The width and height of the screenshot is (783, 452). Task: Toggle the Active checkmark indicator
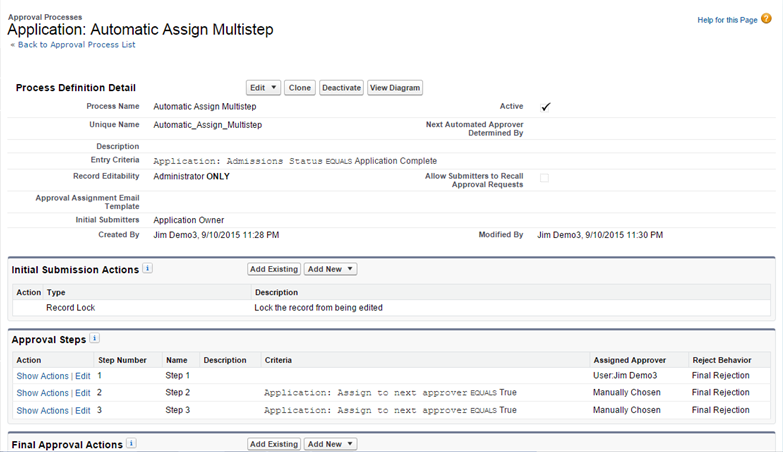(x=545, y=107)
